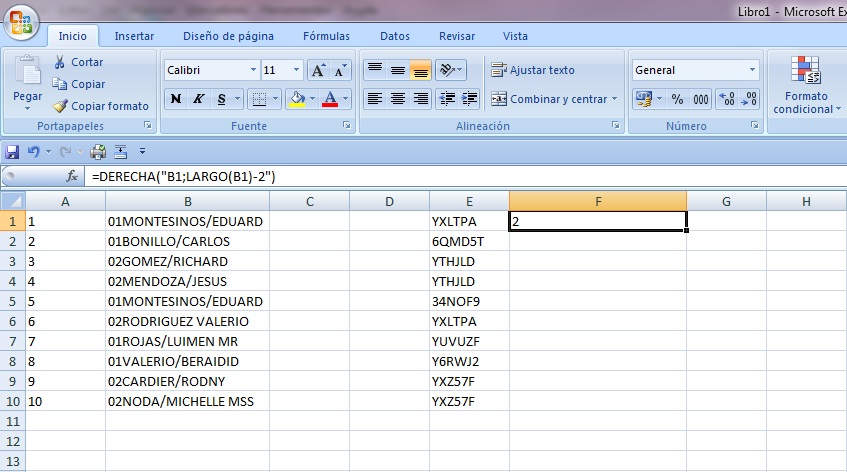Increase indent icon
This screenshot has width=847, height=473.
coord(469,99)
